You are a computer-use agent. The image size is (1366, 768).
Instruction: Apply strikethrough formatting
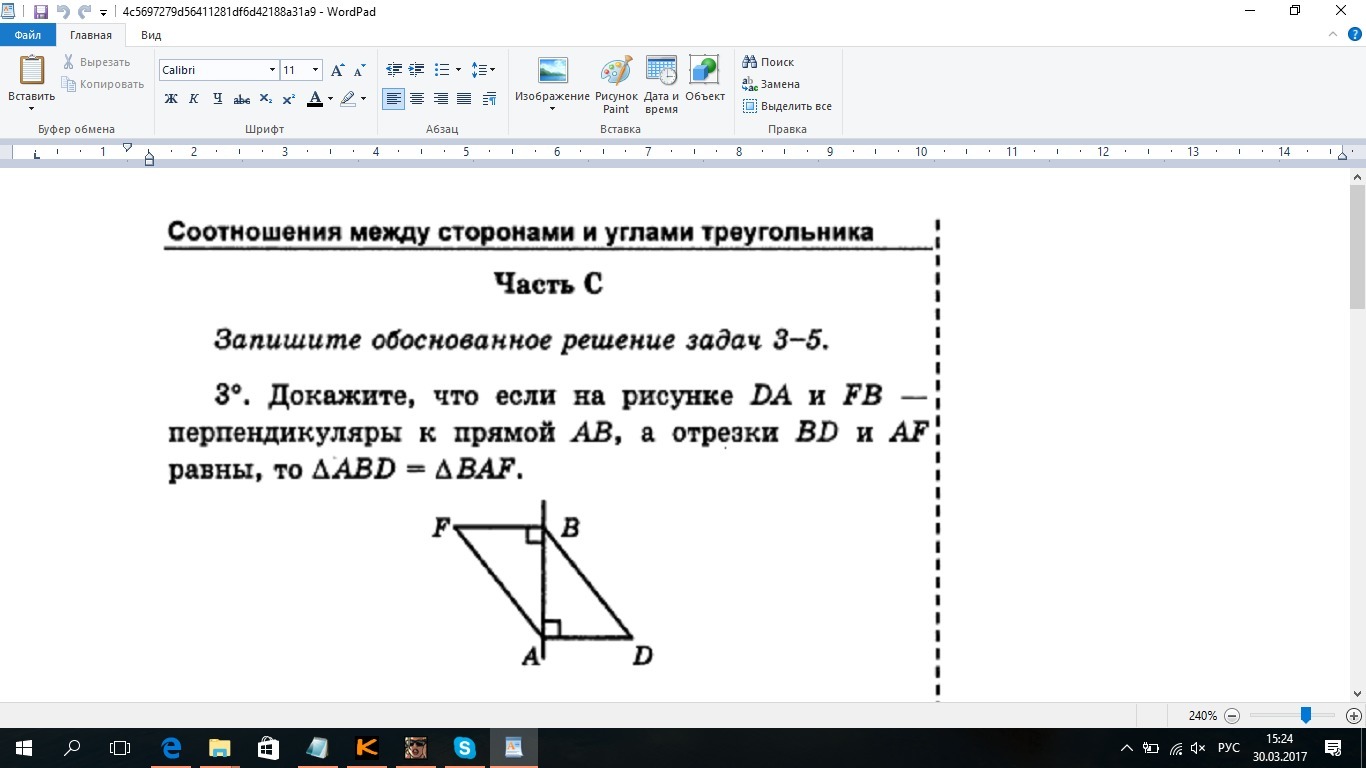click(241, 99)
